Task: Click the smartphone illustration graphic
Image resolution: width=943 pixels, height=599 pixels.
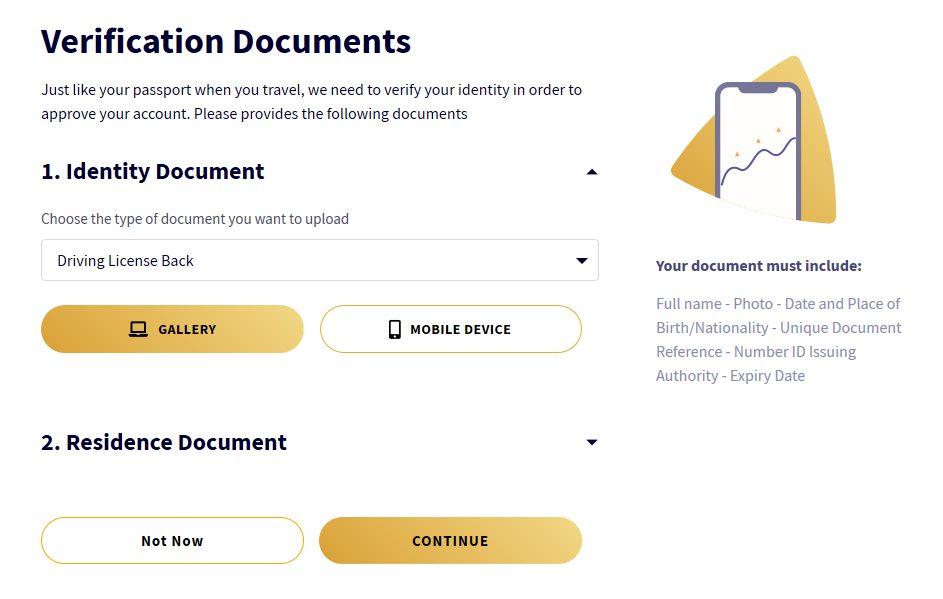Action: 758,150
